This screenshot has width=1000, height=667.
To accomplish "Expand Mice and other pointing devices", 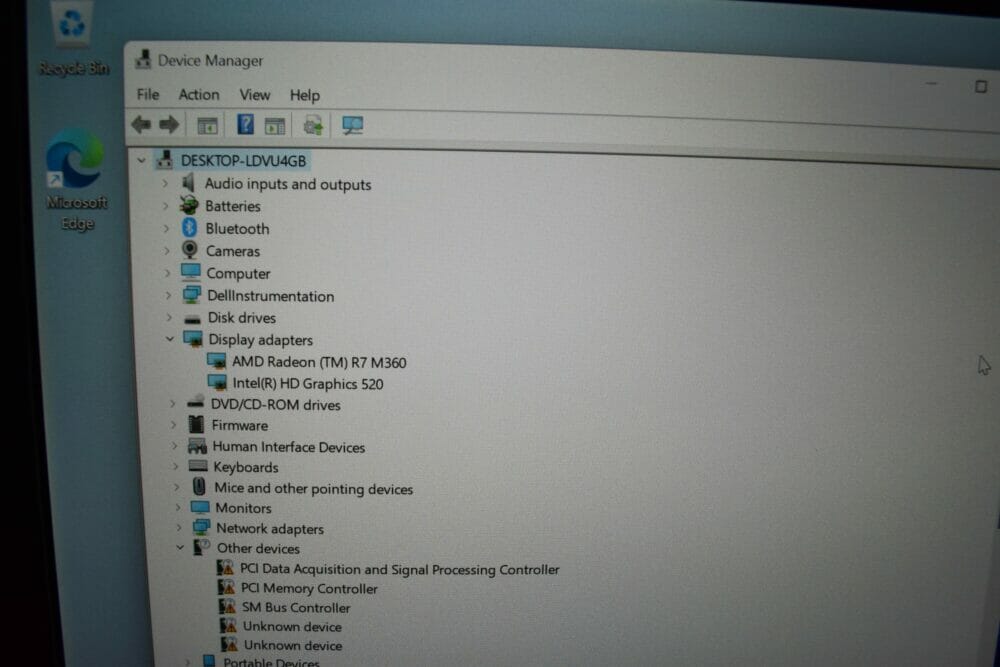I will point(177,487).
